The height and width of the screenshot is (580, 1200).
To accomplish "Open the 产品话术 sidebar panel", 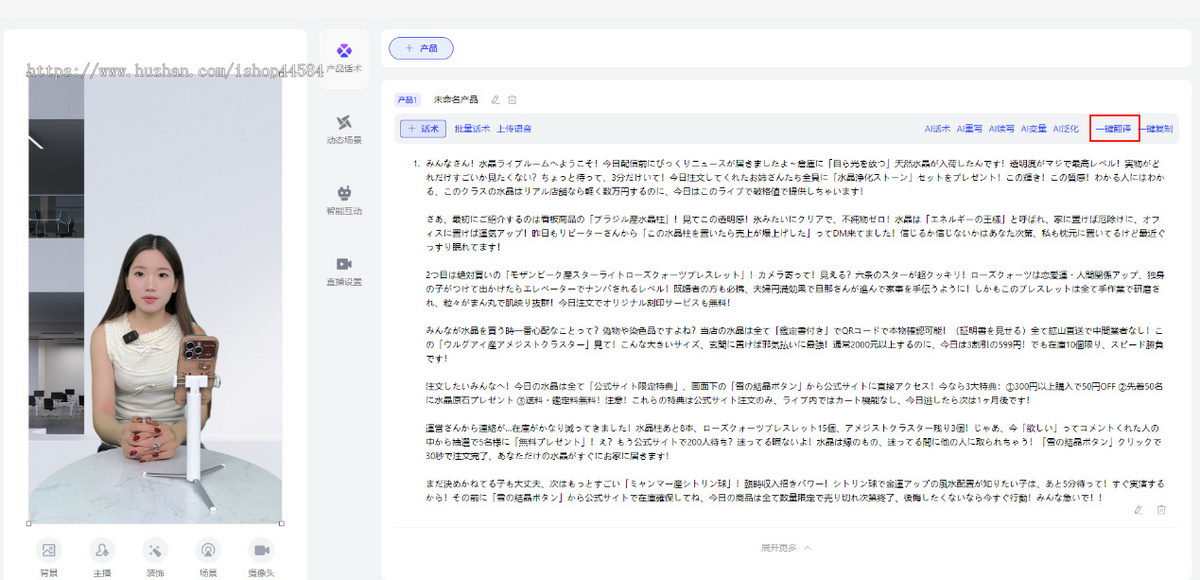I will (344, 58).
